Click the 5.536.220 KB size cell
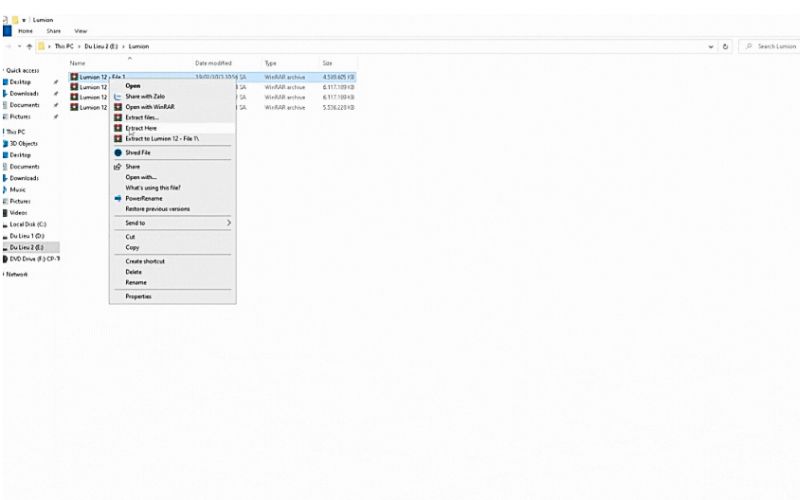This screenshot has width=800, height=500. tap(338, 108)
